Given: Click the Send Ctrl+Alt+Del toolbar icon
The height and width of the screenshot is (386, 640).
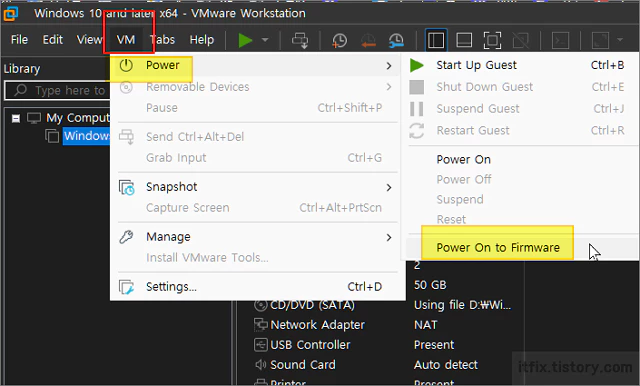Looking at the screenshot, I should pos(300,40).
